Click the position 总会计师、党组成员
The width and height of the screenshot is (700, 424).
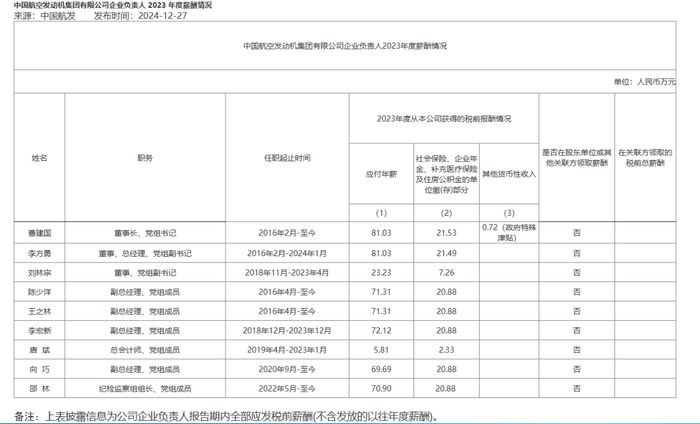click(x=145, y=350)
